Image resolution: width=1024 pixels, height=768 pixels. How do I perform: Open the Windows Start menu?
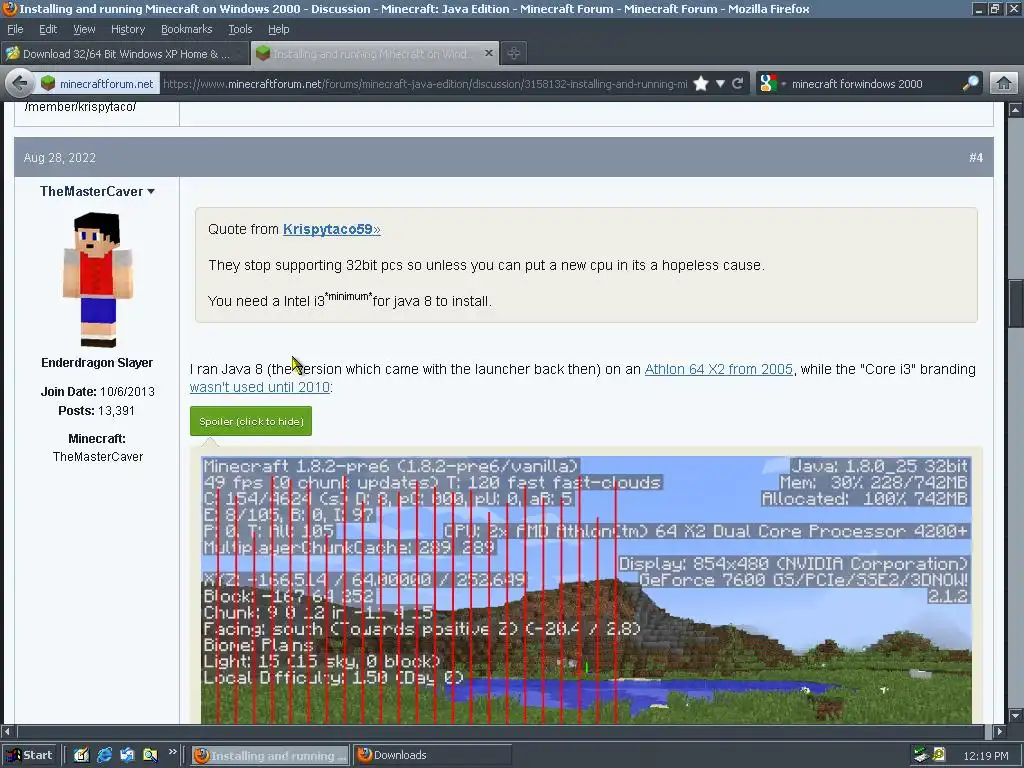[29, 756]
